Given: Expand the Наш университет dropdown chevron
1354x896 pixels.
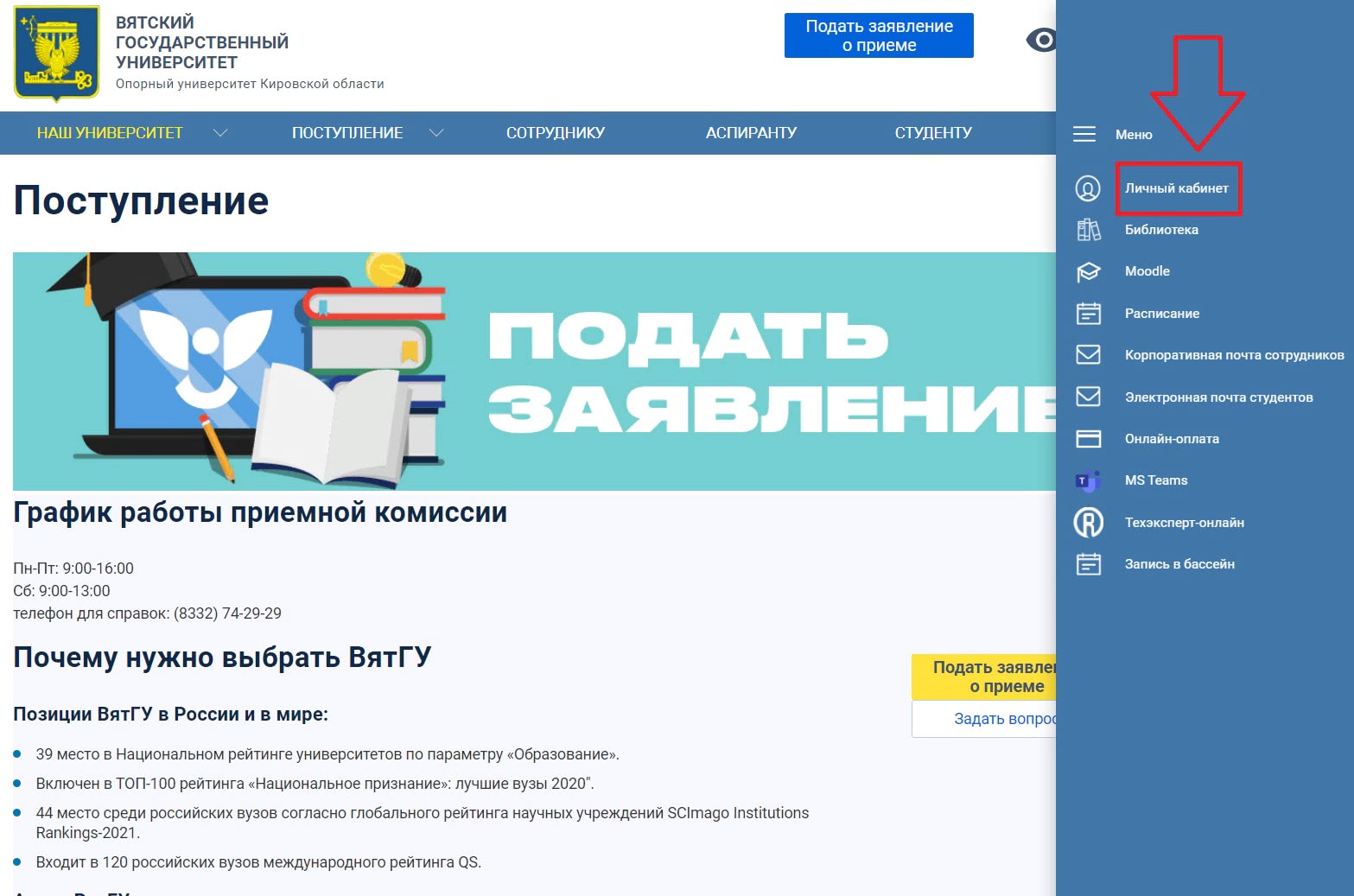Looking at the screenshot, I should pos(220,133).
